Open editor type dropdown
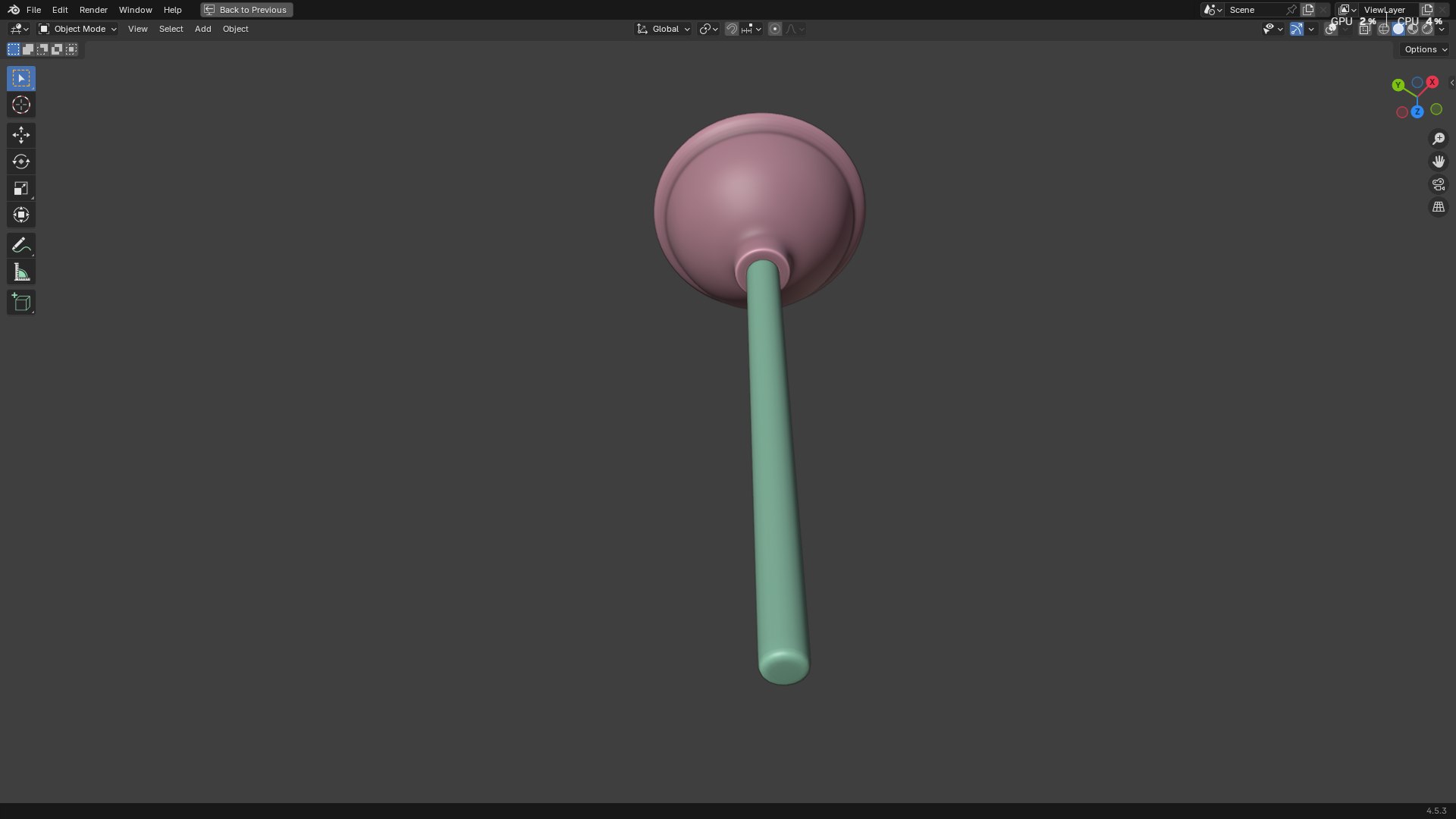1456x819 pixels. click(x=19, y=29)
